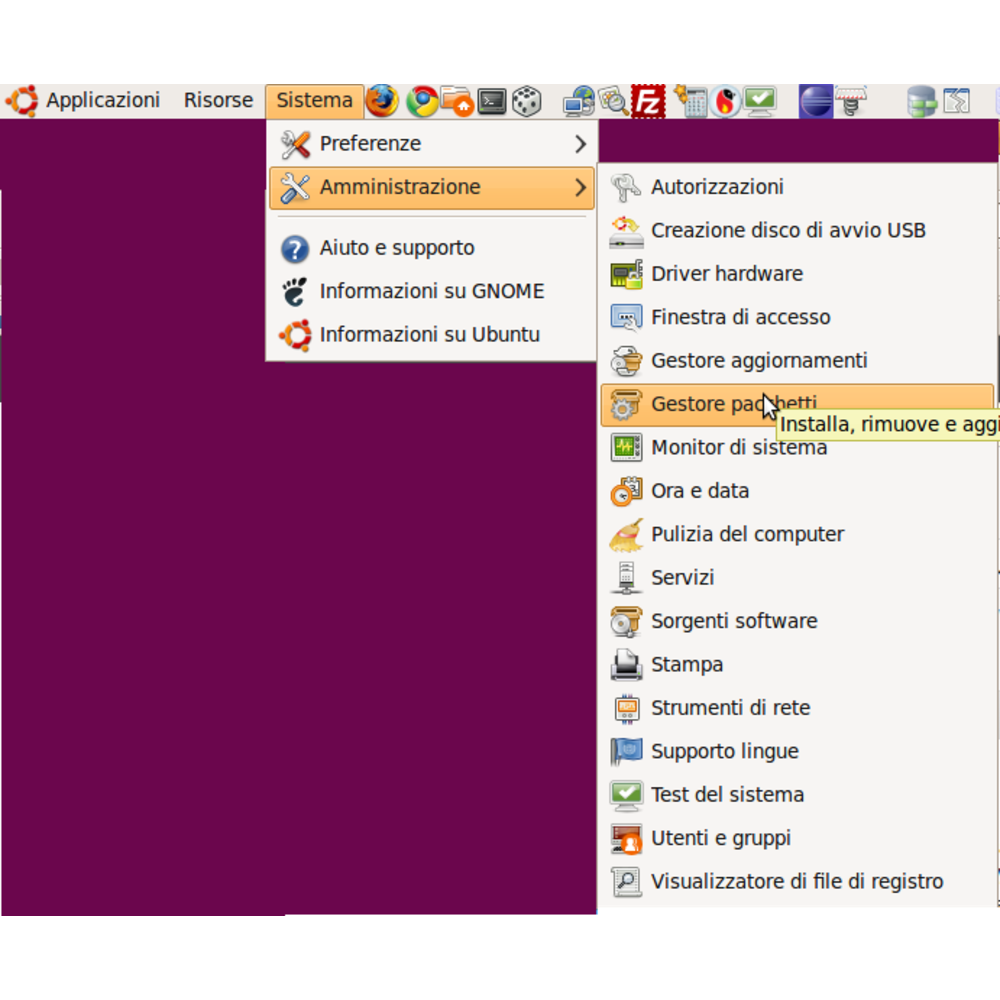This screenshot has height=1000, width=1000.
Task: Launch Eclipse from the top panel
Action: point(816,101)
